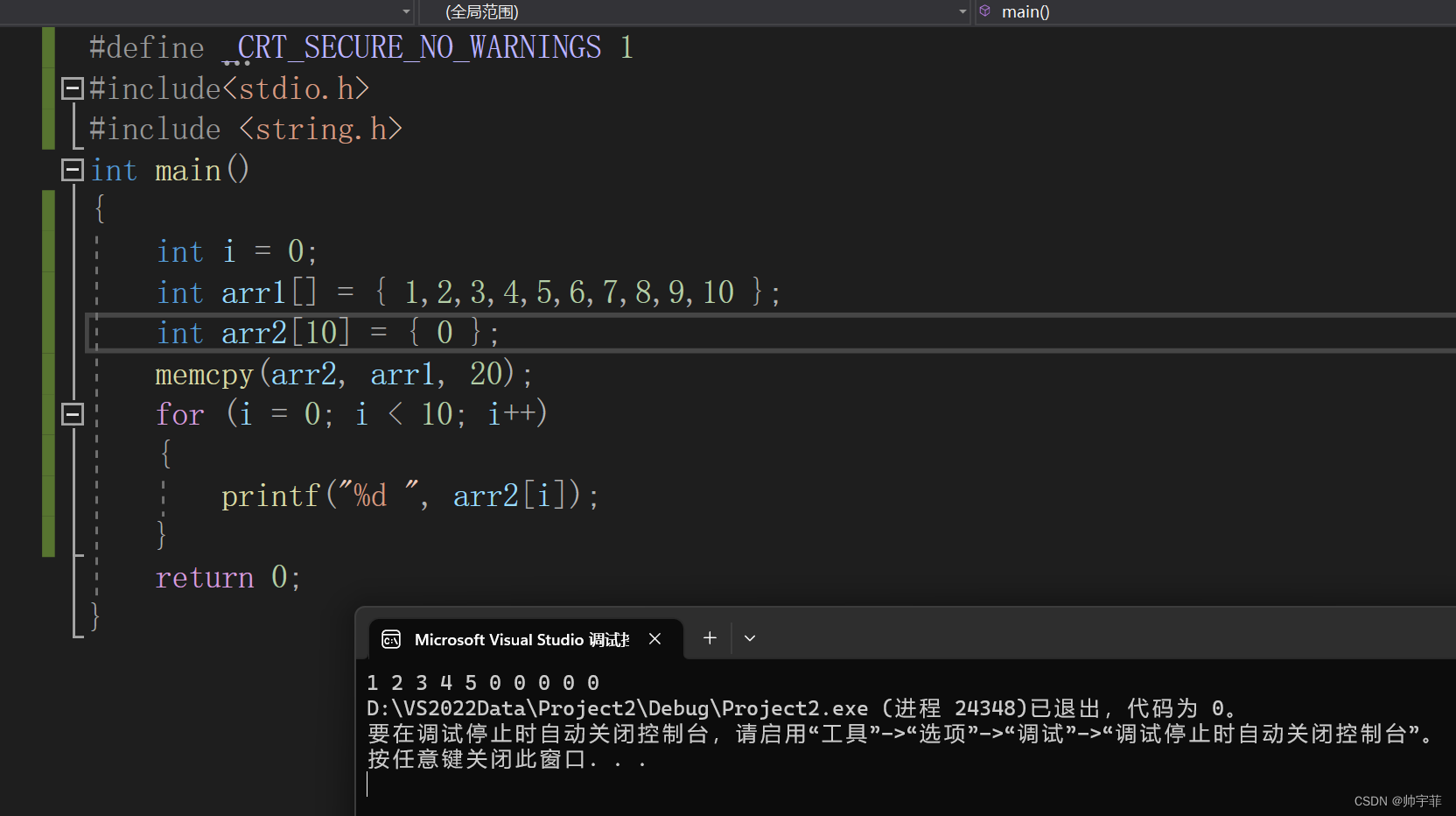The width and height of the screenshot is (1456, 816).
Task: Open a new terminal tab via plus icon
Action: point(709,638)
